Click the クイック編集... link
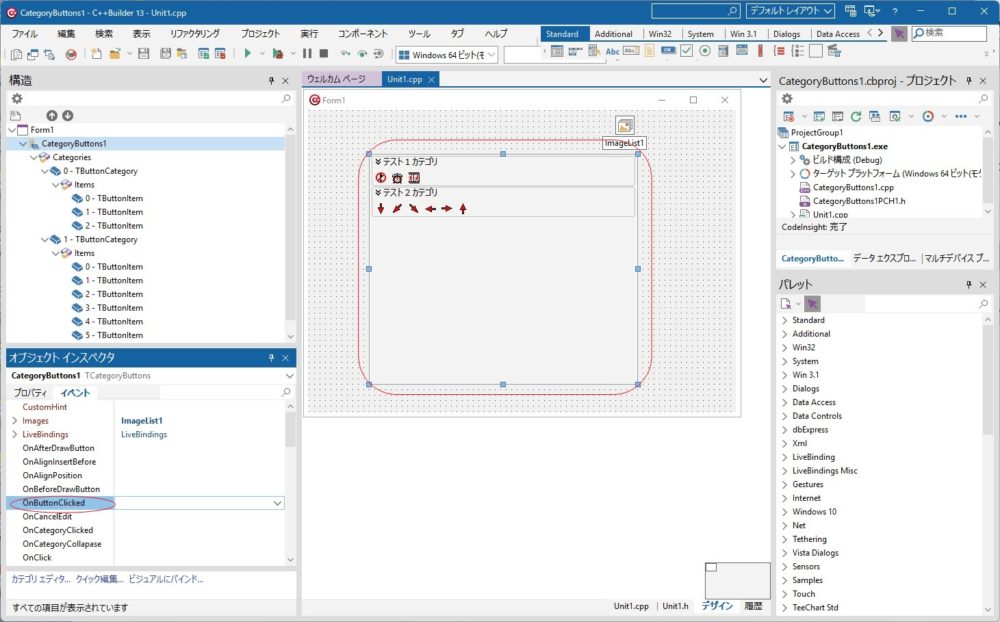This screenshot has width=1000, height=622. [99, 579]
